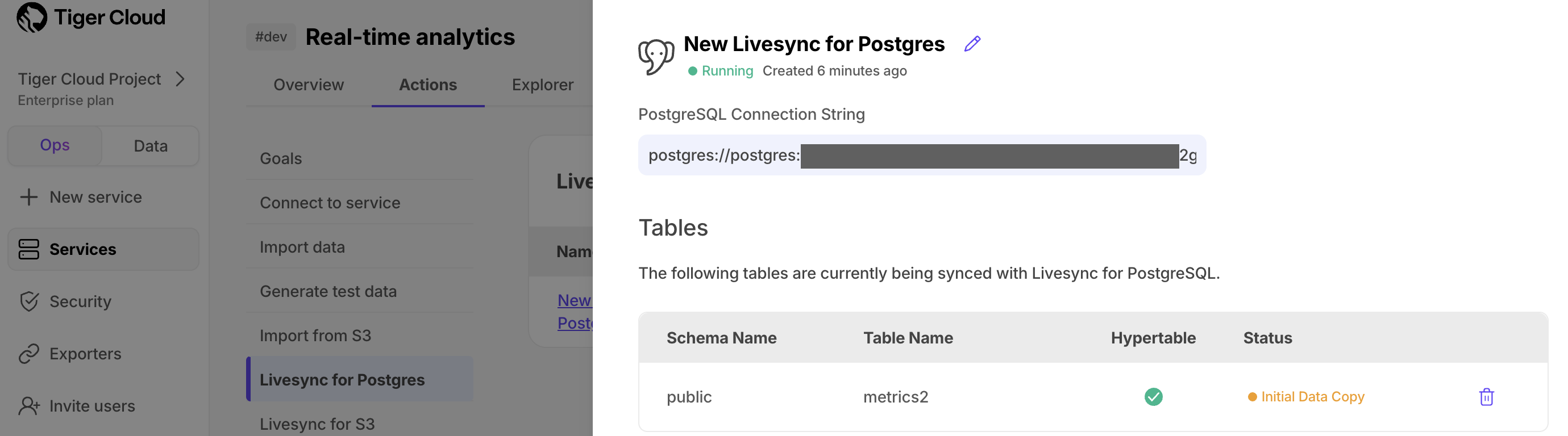Click the Security shield icon
This screenshot has width=1568, height=436.
[x=28, y=301]
